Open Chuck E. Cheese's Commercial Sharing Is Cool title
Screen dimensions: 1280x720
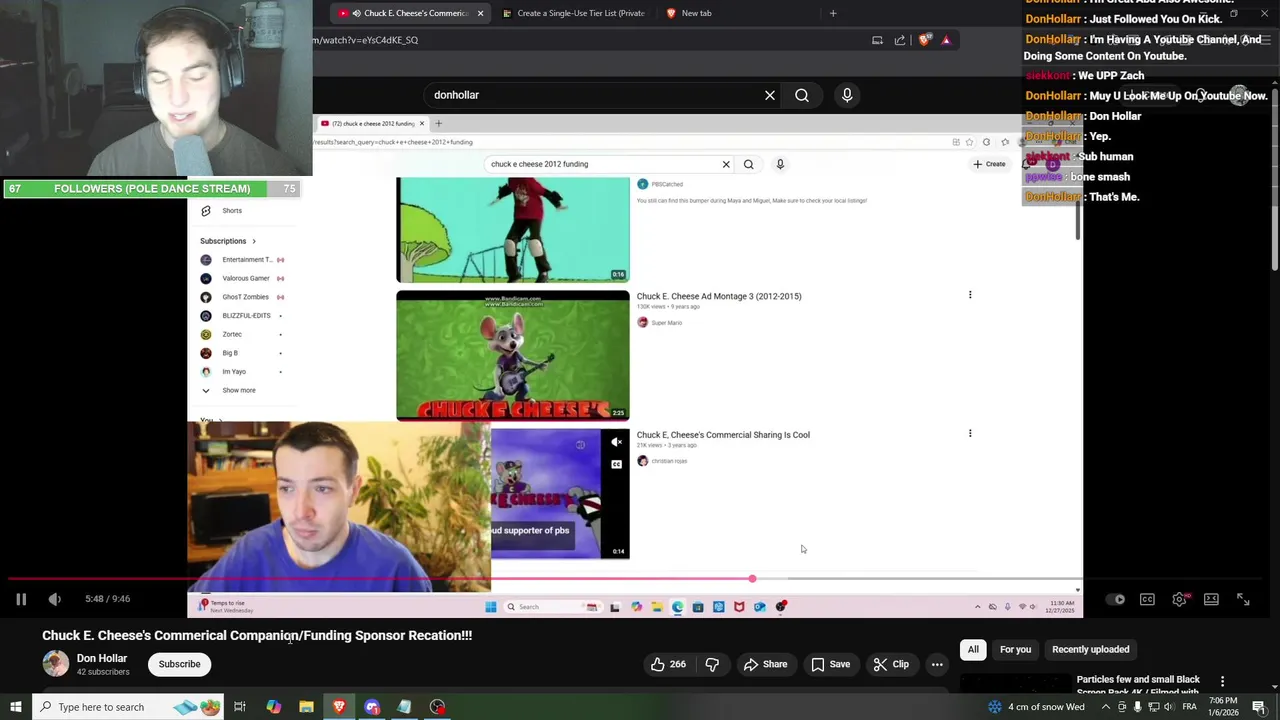[723, 435]
